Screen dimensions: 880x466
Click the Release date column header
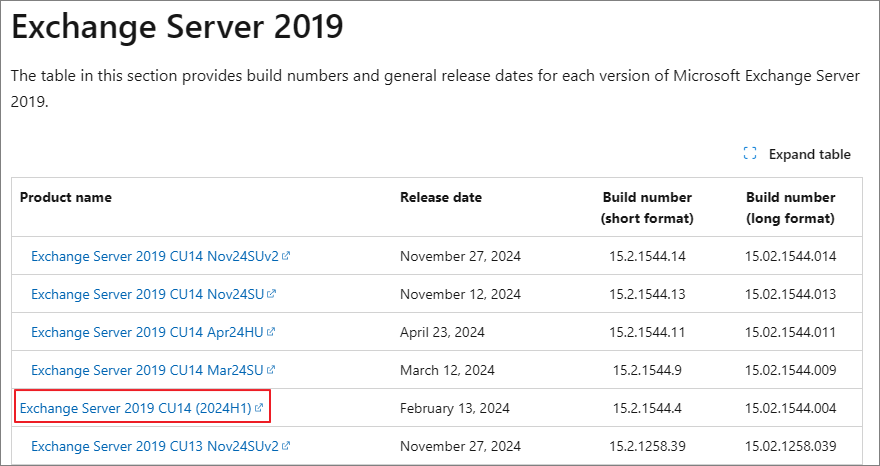point(441,198)
